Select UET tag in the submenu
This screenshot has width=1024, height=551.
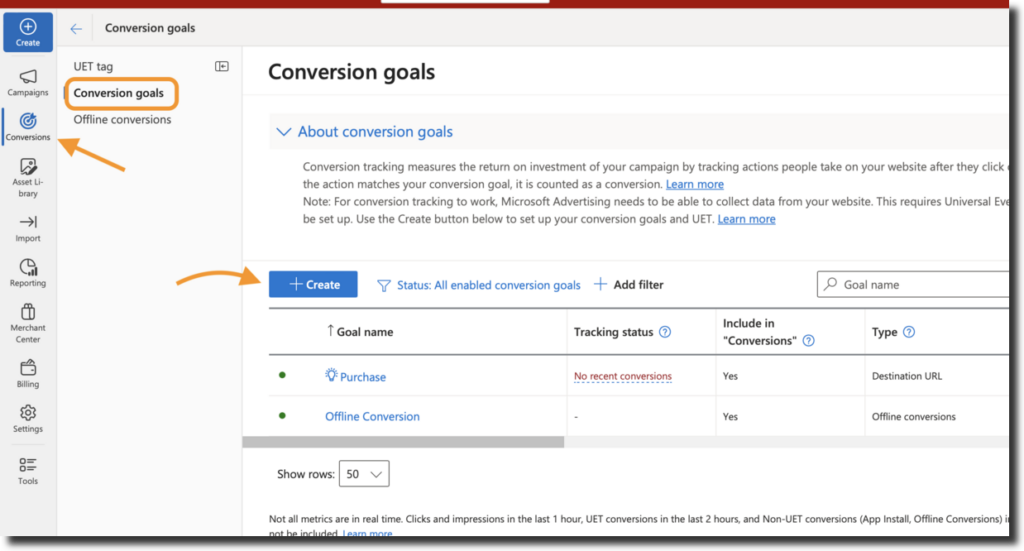(93, 66)
